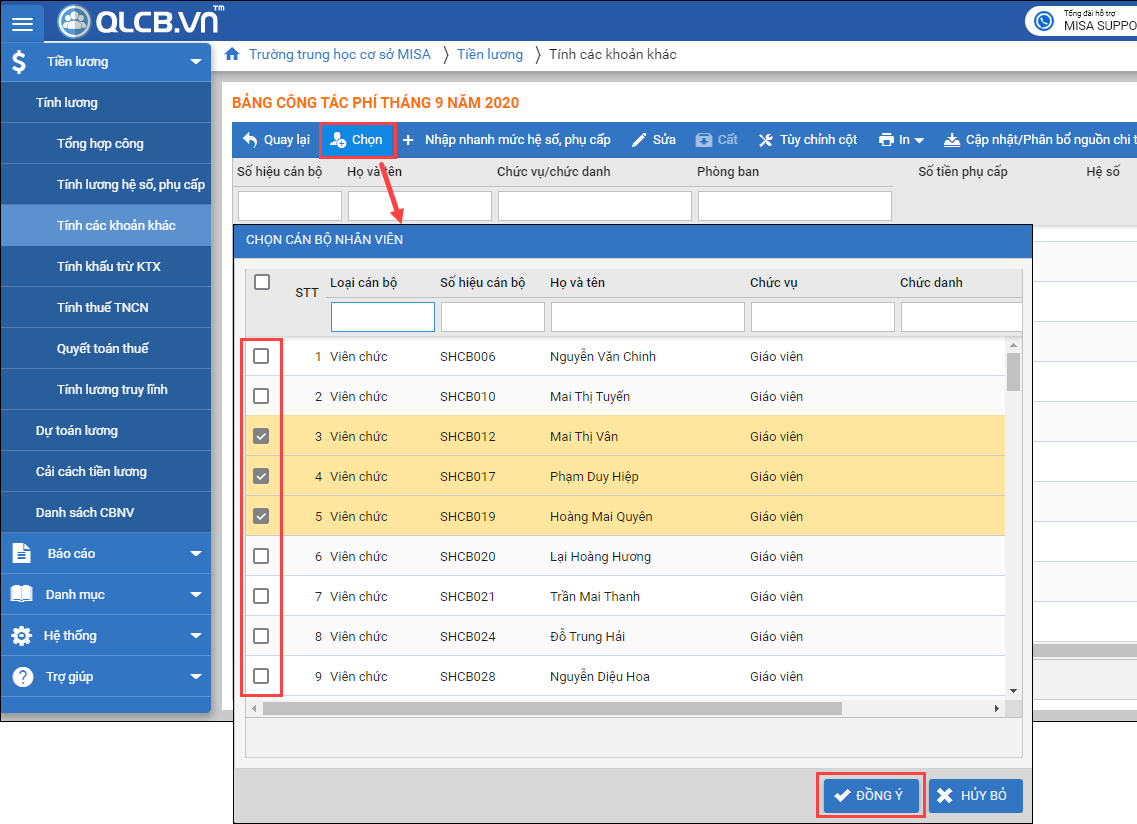Check the box for Nguyễn Văn Chinh
This screenshot has height=824, width=1137.
tap(261, 356)
